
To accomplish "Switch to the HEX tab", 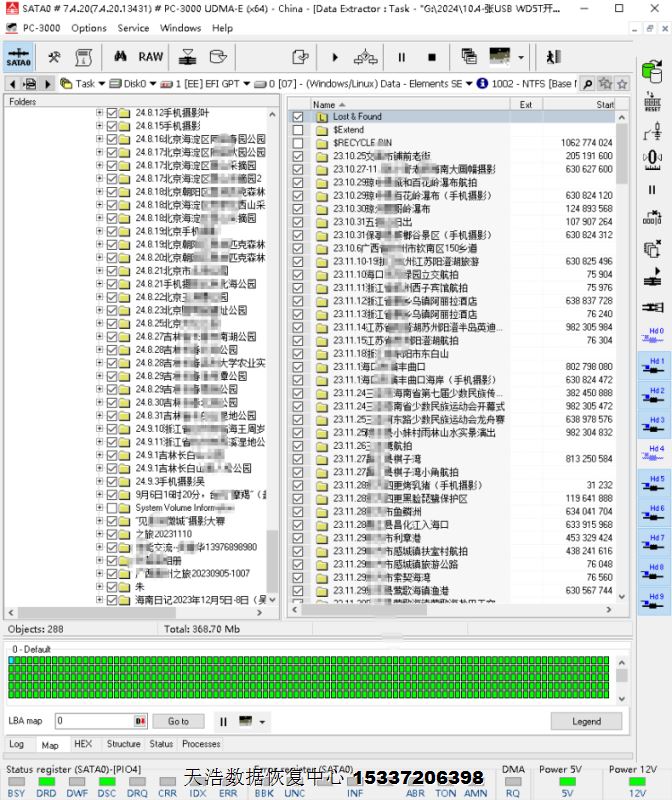I will pos(83,744).
